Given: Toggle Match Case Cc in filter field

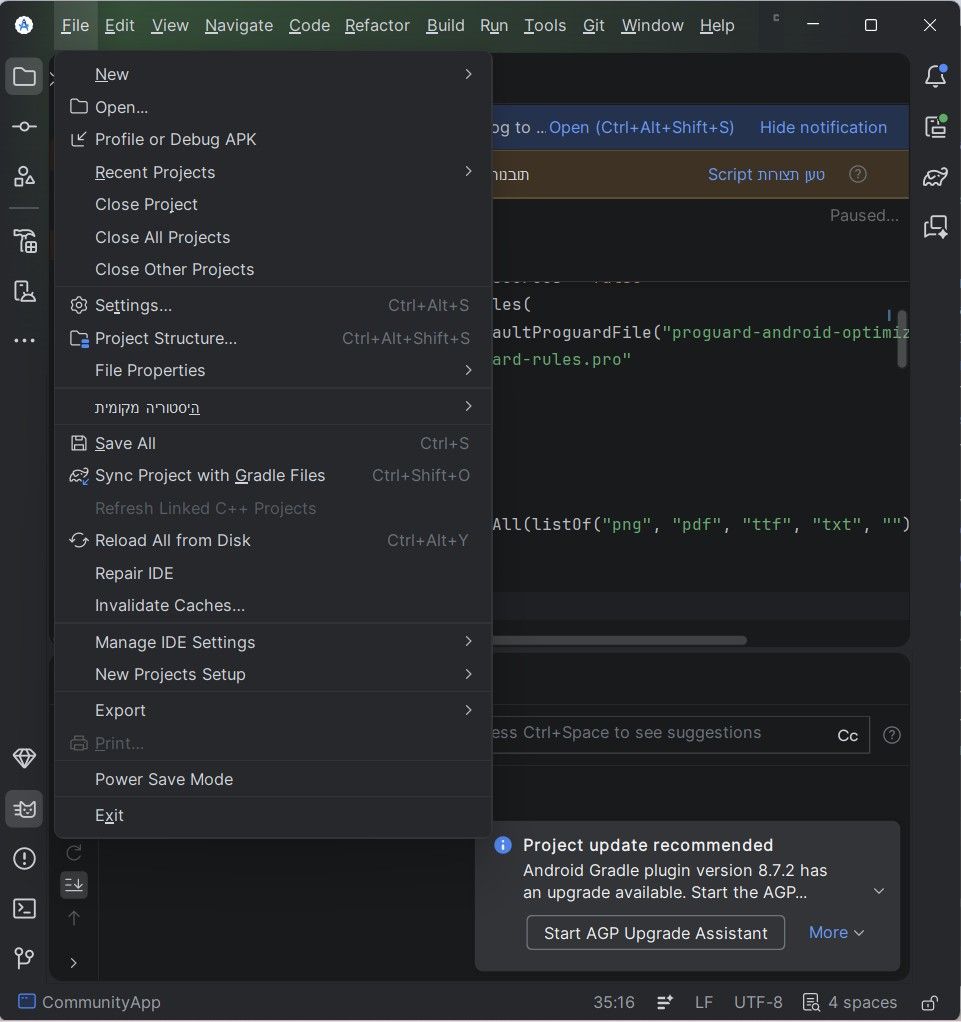Looking at the screenshot, I should (848, 735).
